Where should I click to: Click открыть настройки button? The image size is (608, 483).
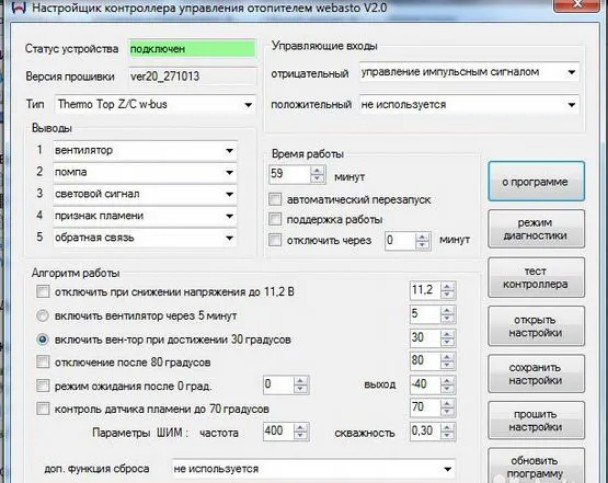point(536,326)
